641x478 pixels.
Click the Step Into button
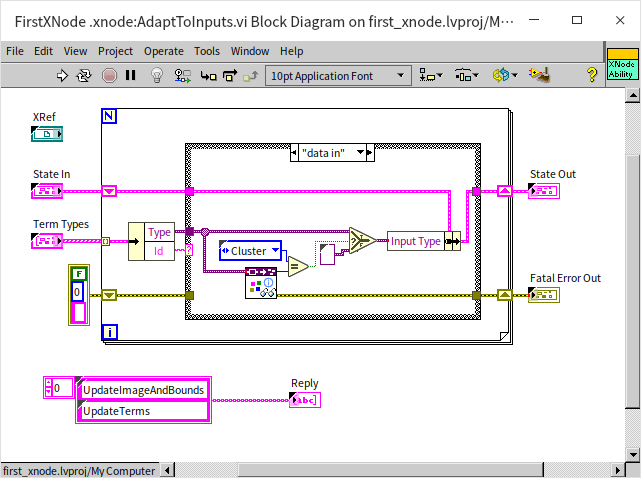click(208, 75)
